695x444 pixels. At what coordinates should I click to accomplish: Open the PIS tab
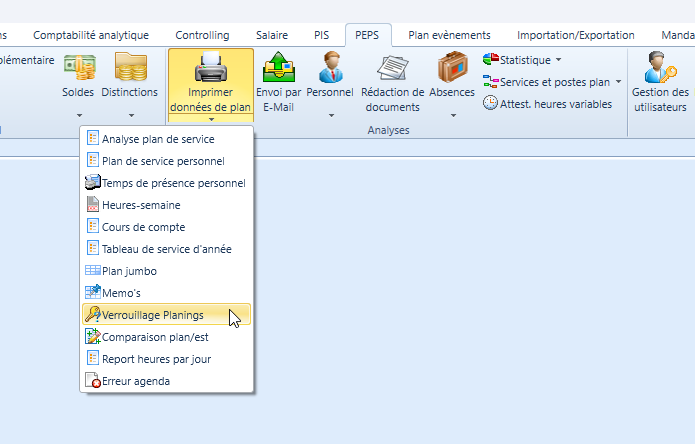(x=321, y=35)
